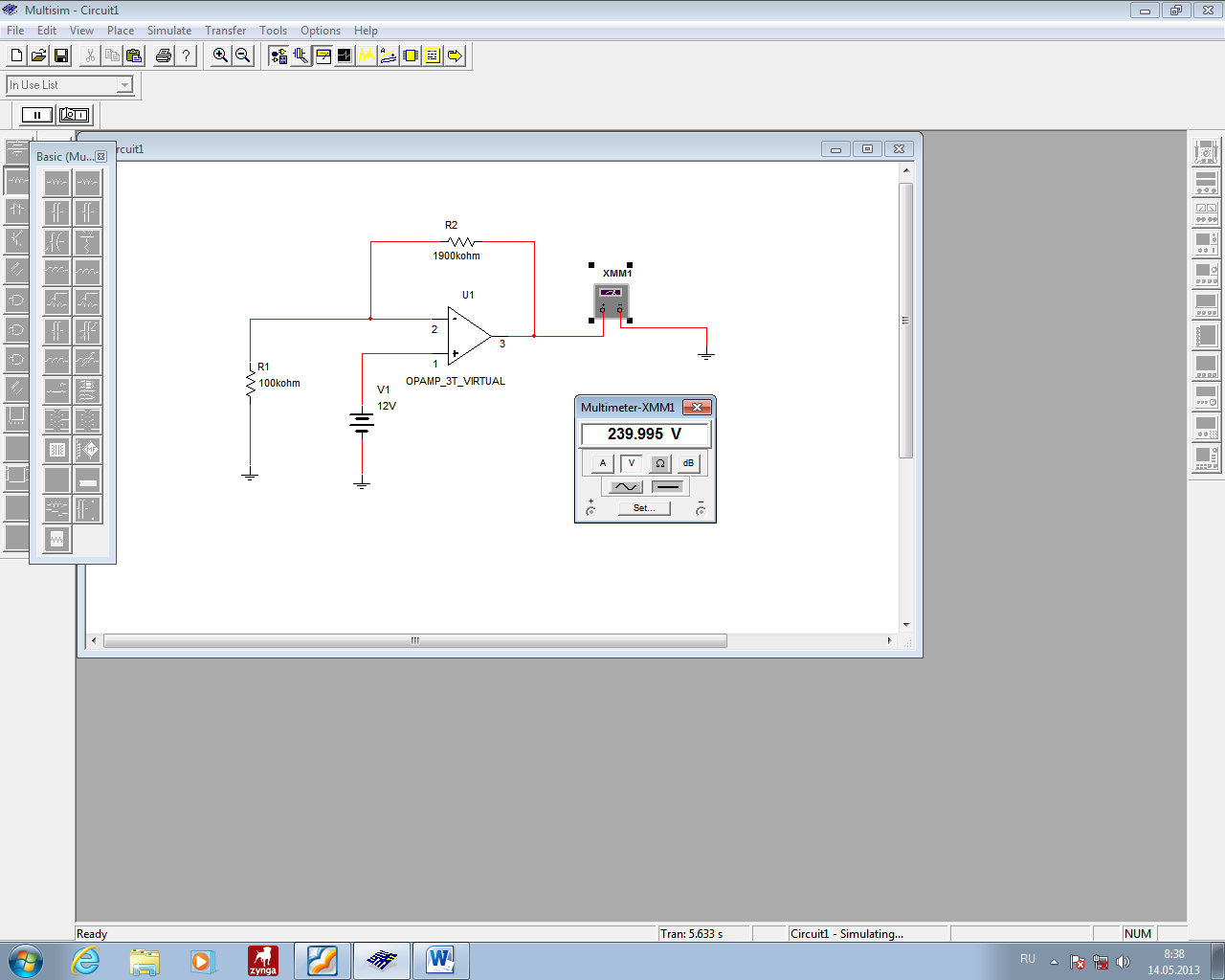This screenshot has height=980, width=1225.
Task: Select the Spectrum Analyzer instrument
Action: click(1206, 428)
